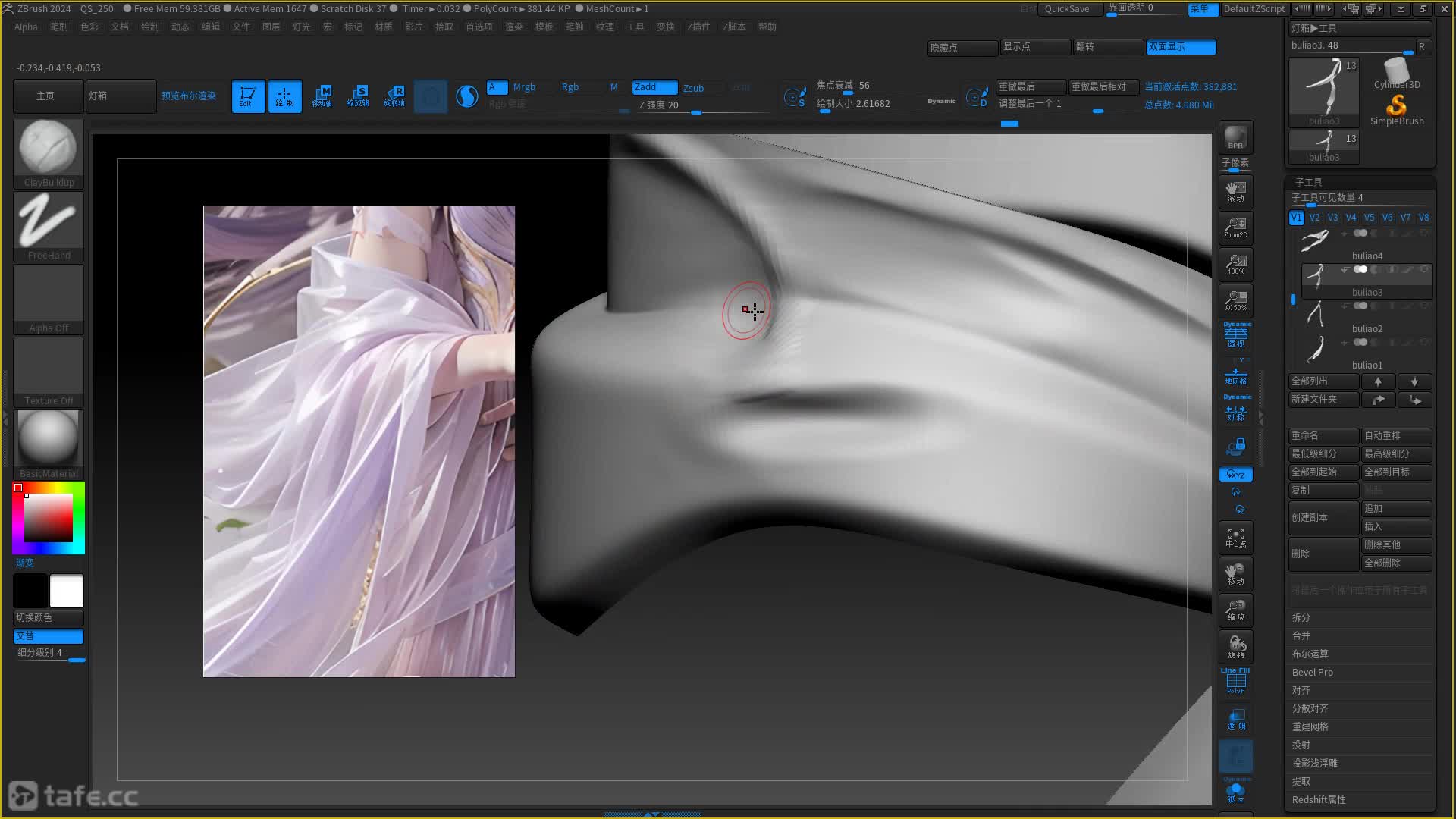This screenshot has width=1456, height=819.
Task: Toggle 孤立 (Solo) mode
Action: click(1235, 790)
